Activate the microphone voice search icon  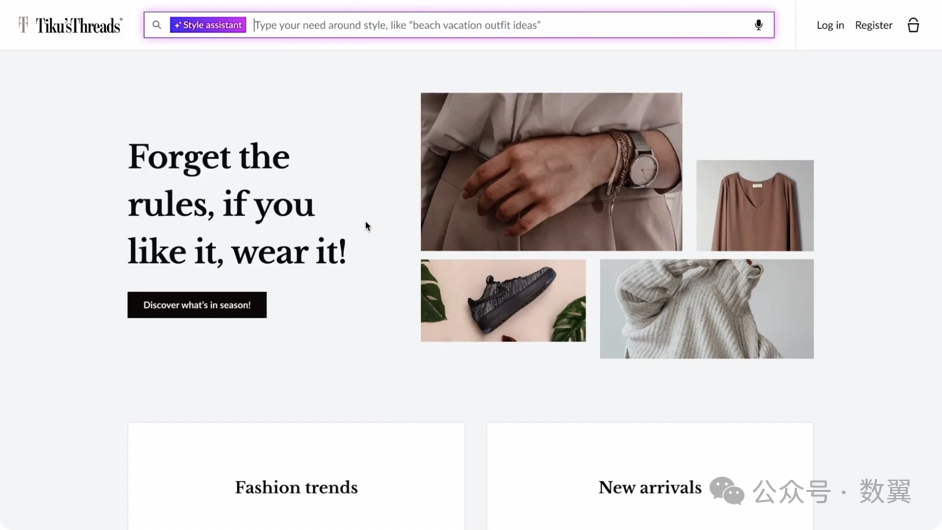coord(759,25)
